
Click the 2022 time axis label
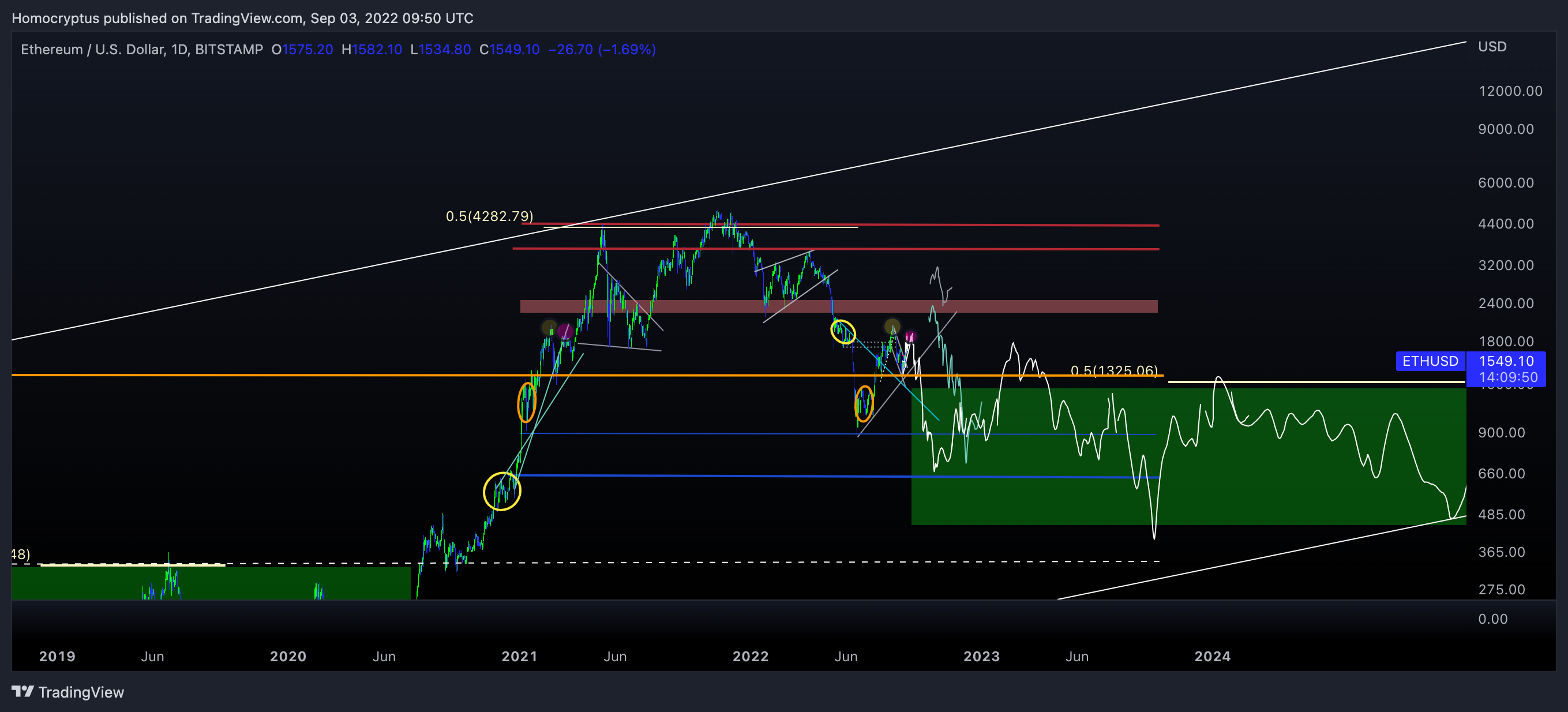point(751,656)
